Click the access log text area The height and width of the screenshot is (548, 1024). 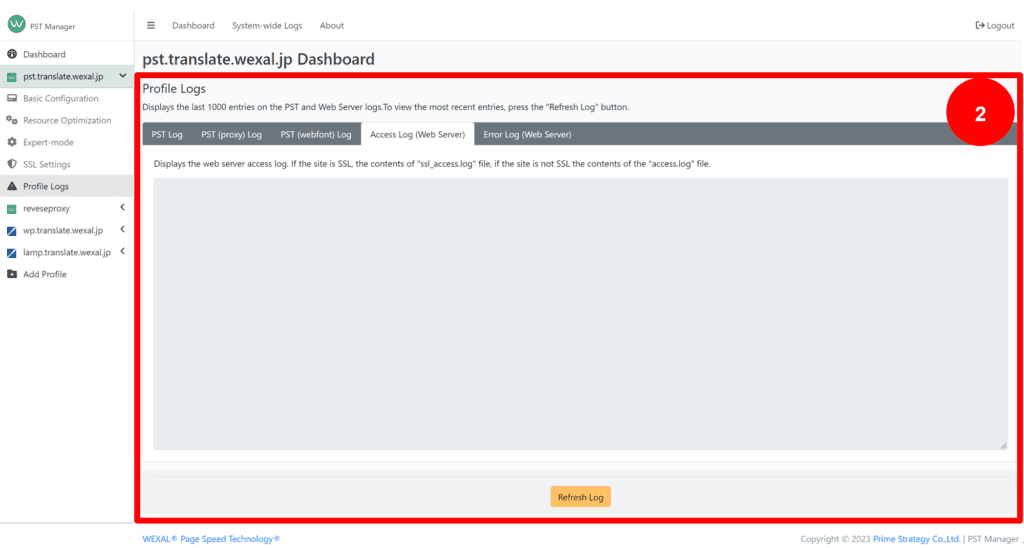pos(580,314)
